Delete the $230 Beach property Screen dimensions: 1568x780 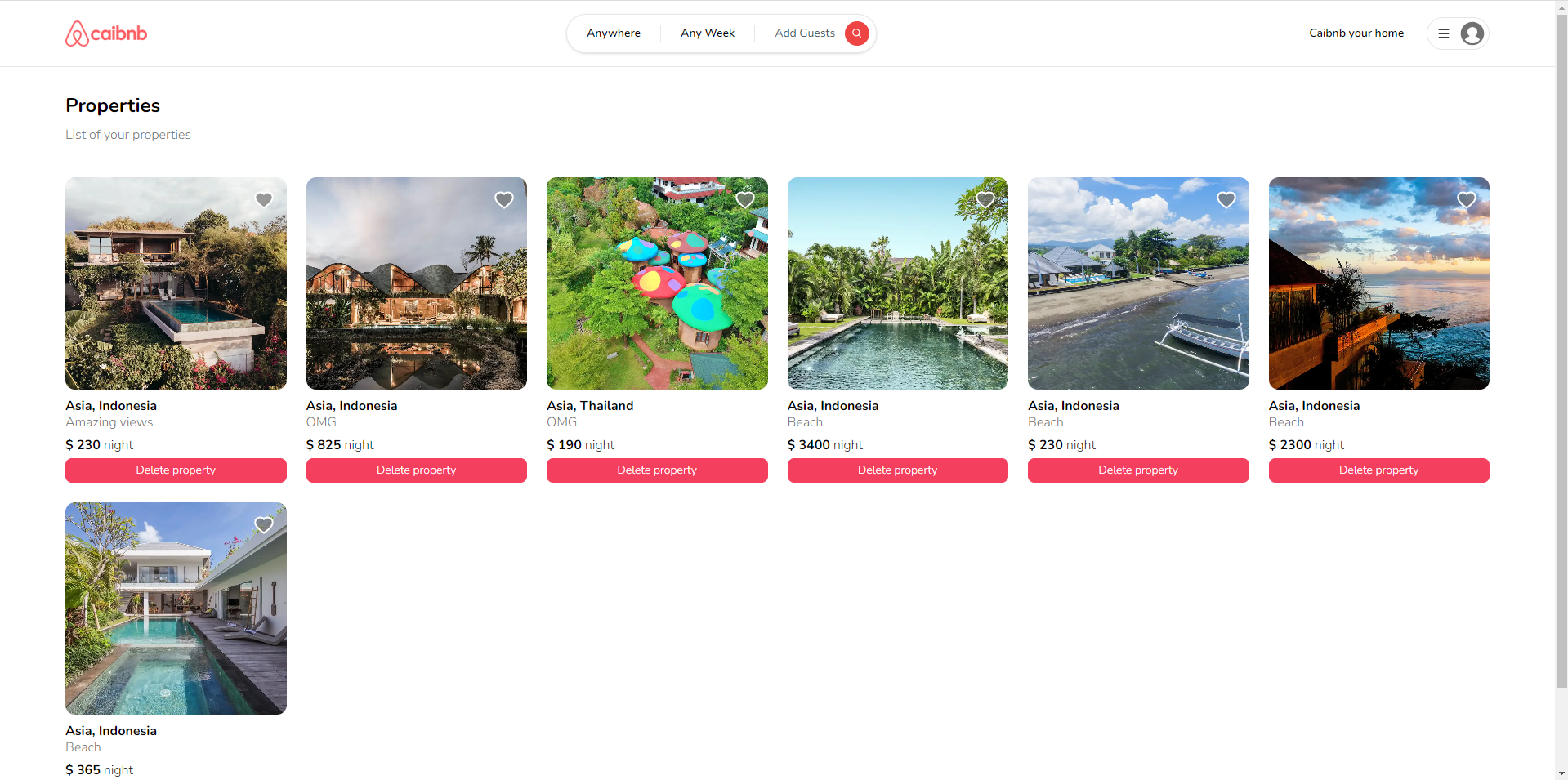pyautogui.click(x=1138, y=470)
